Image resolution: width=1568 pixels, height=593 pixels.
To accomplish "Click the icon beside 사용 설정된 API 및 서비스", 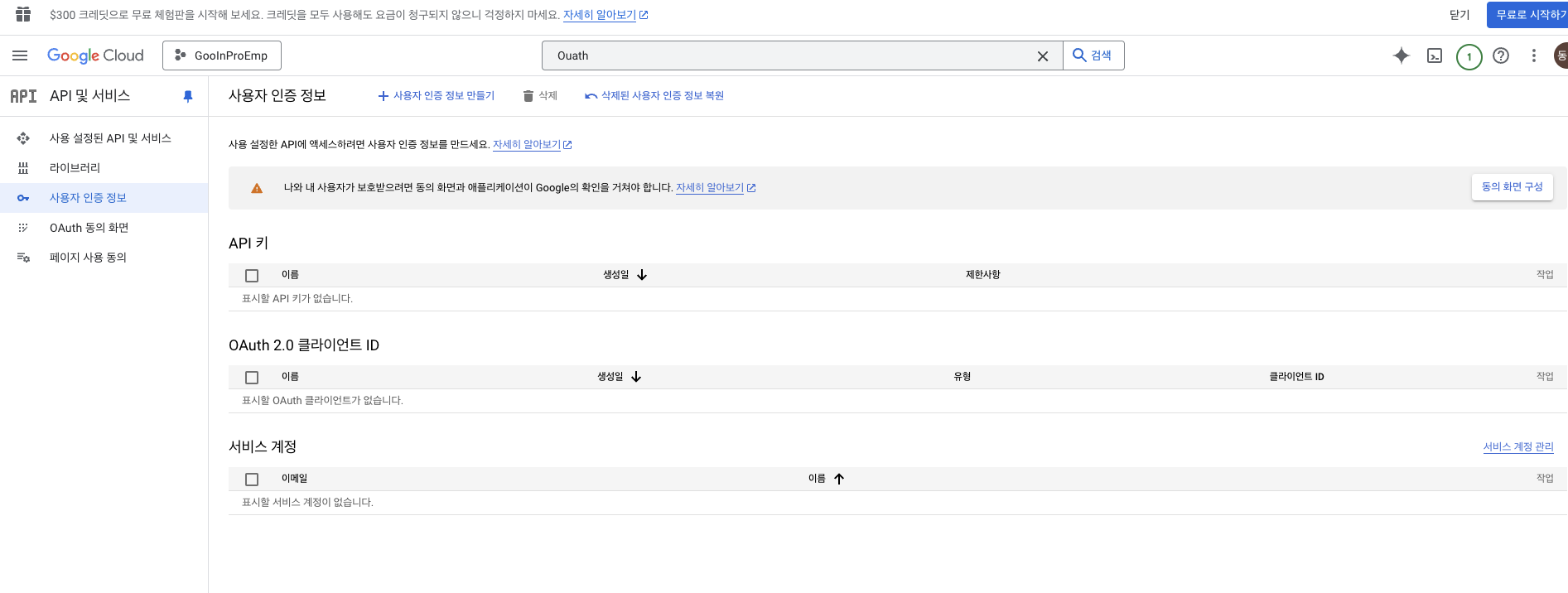I will [23, 138].
